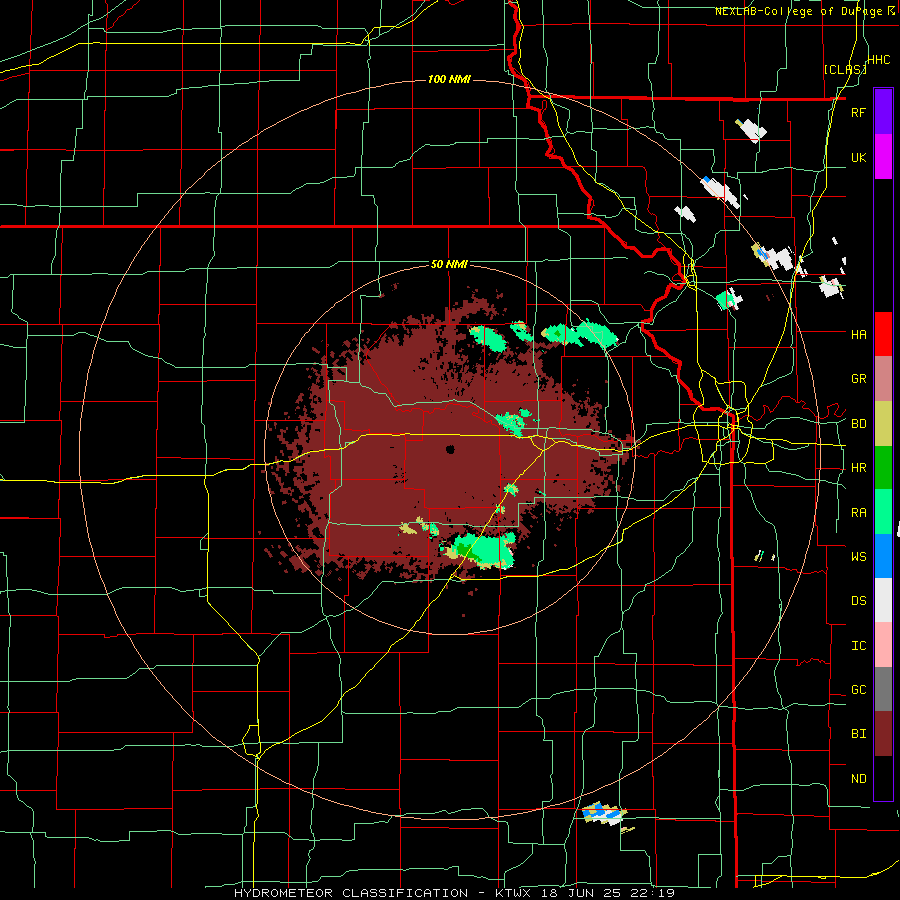This screenshot has width=900, height=900.
Task: Click the 50 NMI range ring label
Action: (449, 264)
